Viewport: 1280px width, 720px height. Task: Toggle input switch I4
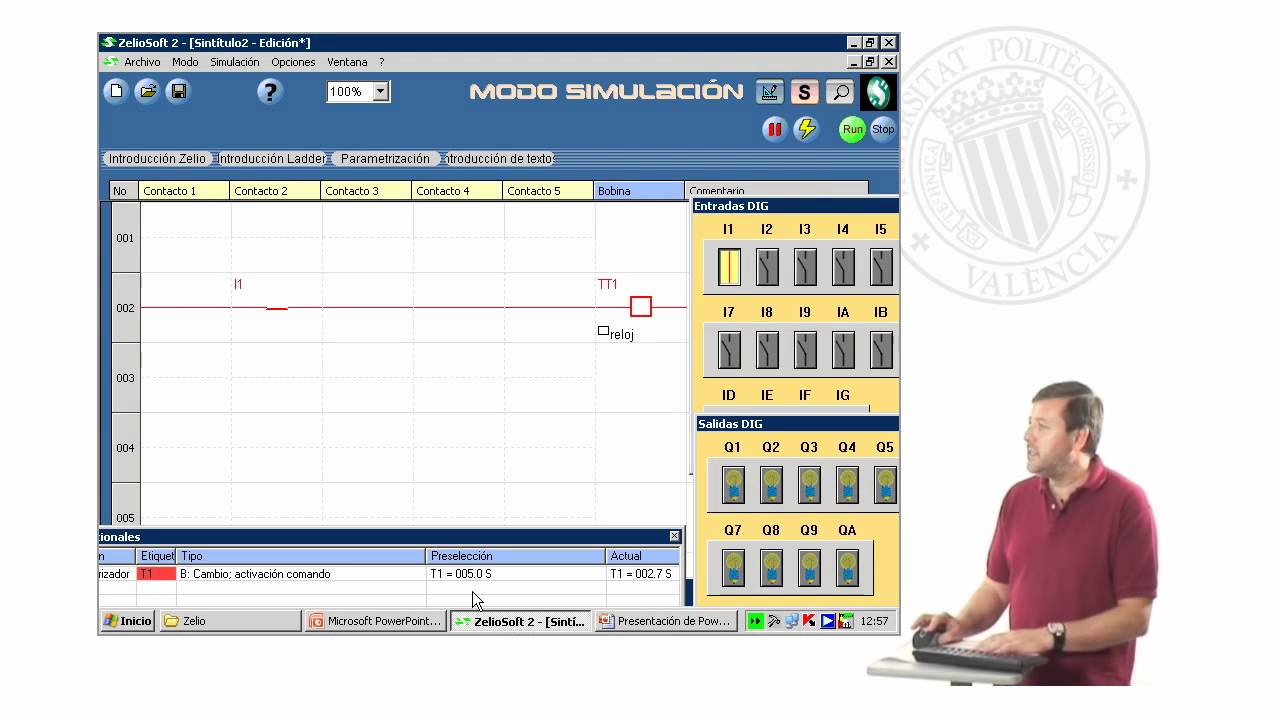(843, 267)
